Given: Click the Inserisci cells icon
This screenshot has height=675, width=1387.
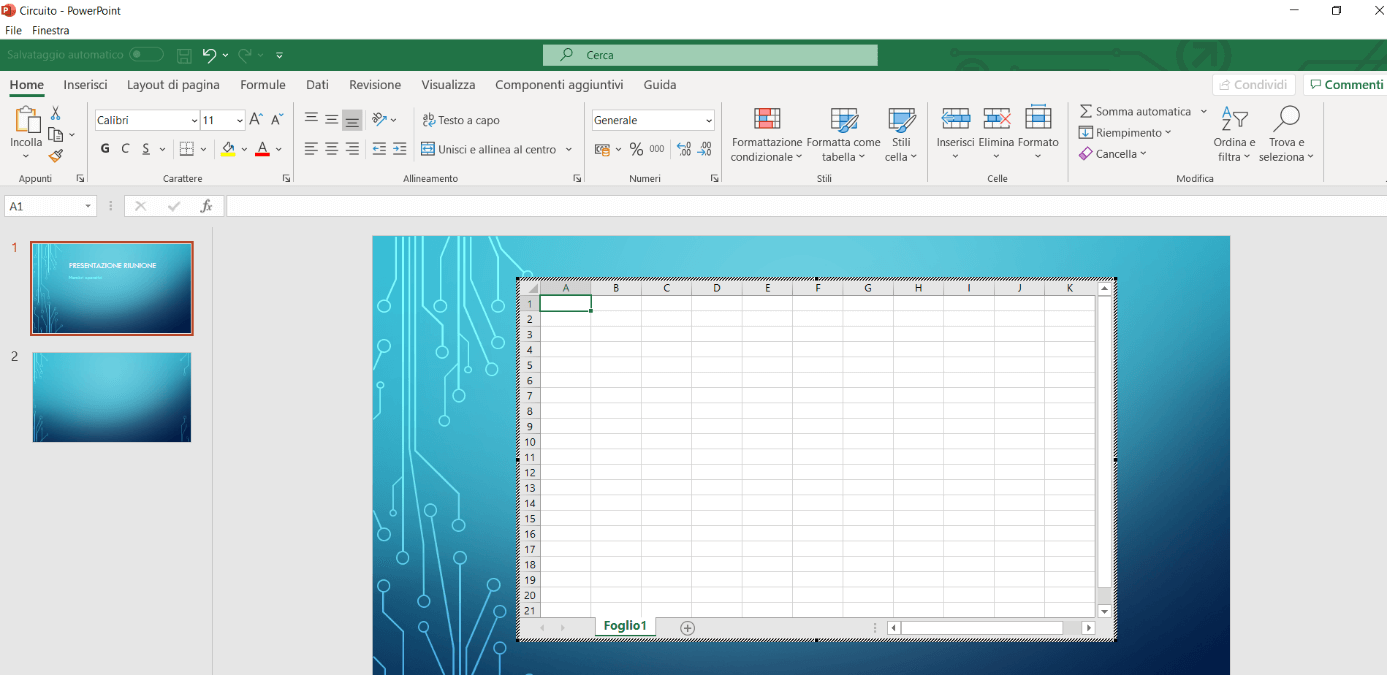Looking at the screenshot, I should pos(955,118).
